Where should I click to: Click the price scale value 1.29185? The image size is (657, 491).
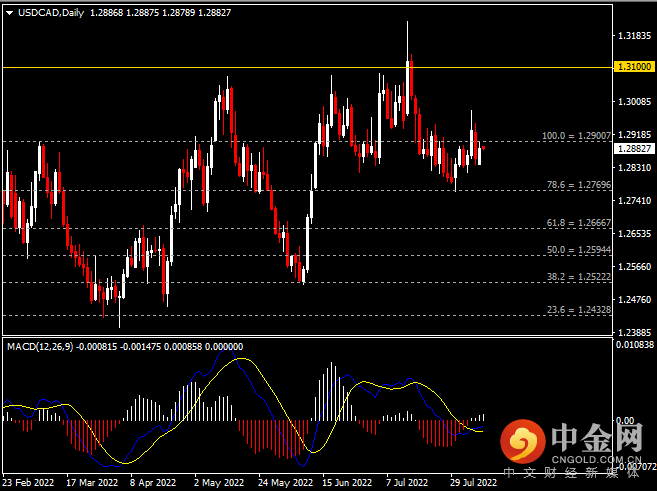[x=635, y=135]
